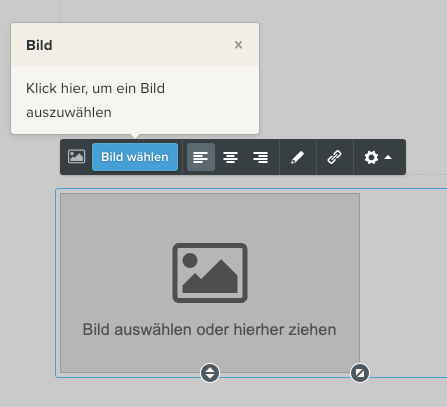
Task: Click 'Bild auswählen oder hierher ziehen' text
Action: click(x=209, y=330)
